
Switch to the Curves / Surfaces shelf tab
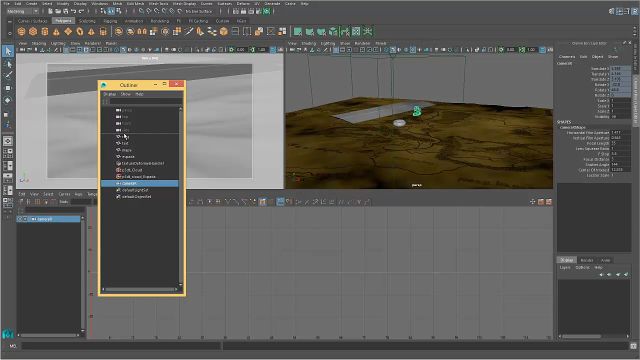(32, 21)
